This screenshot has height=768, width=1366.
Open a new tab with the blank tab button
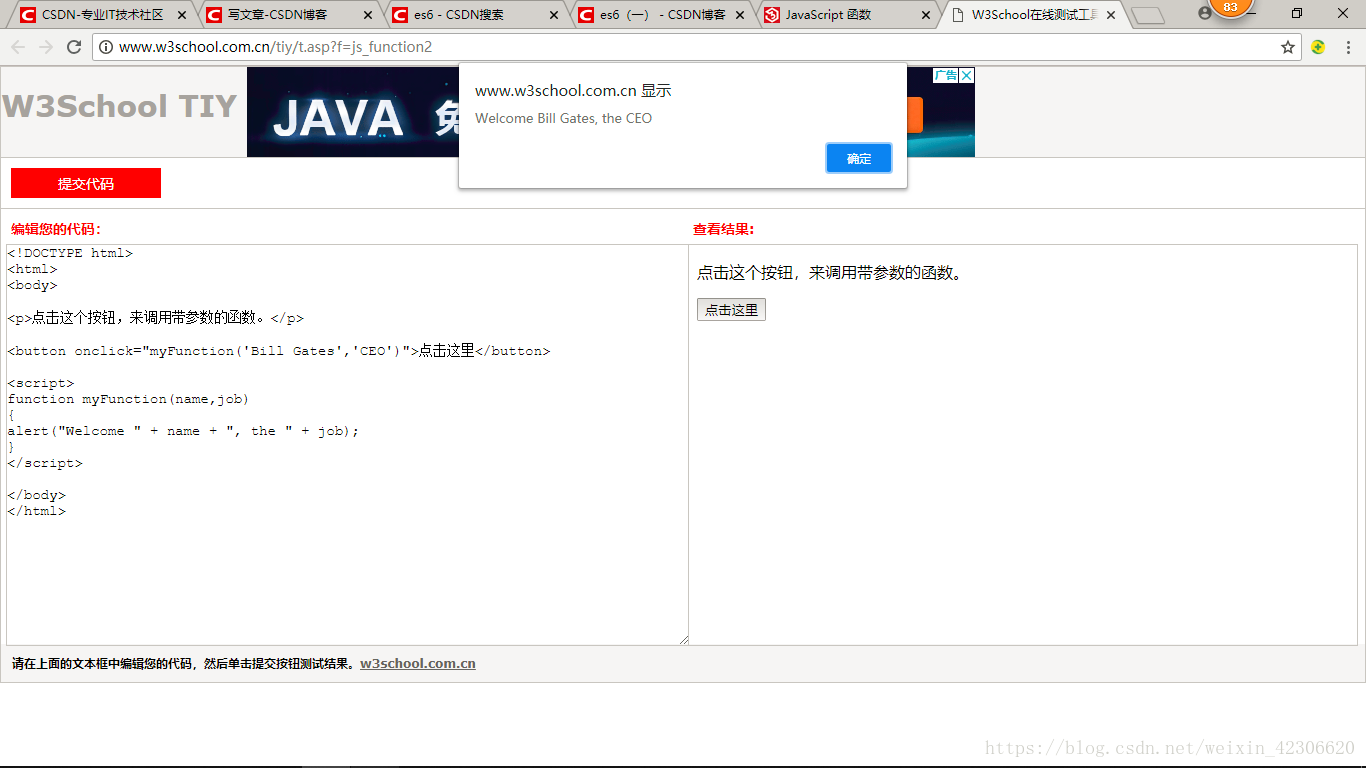(1148, 15)
